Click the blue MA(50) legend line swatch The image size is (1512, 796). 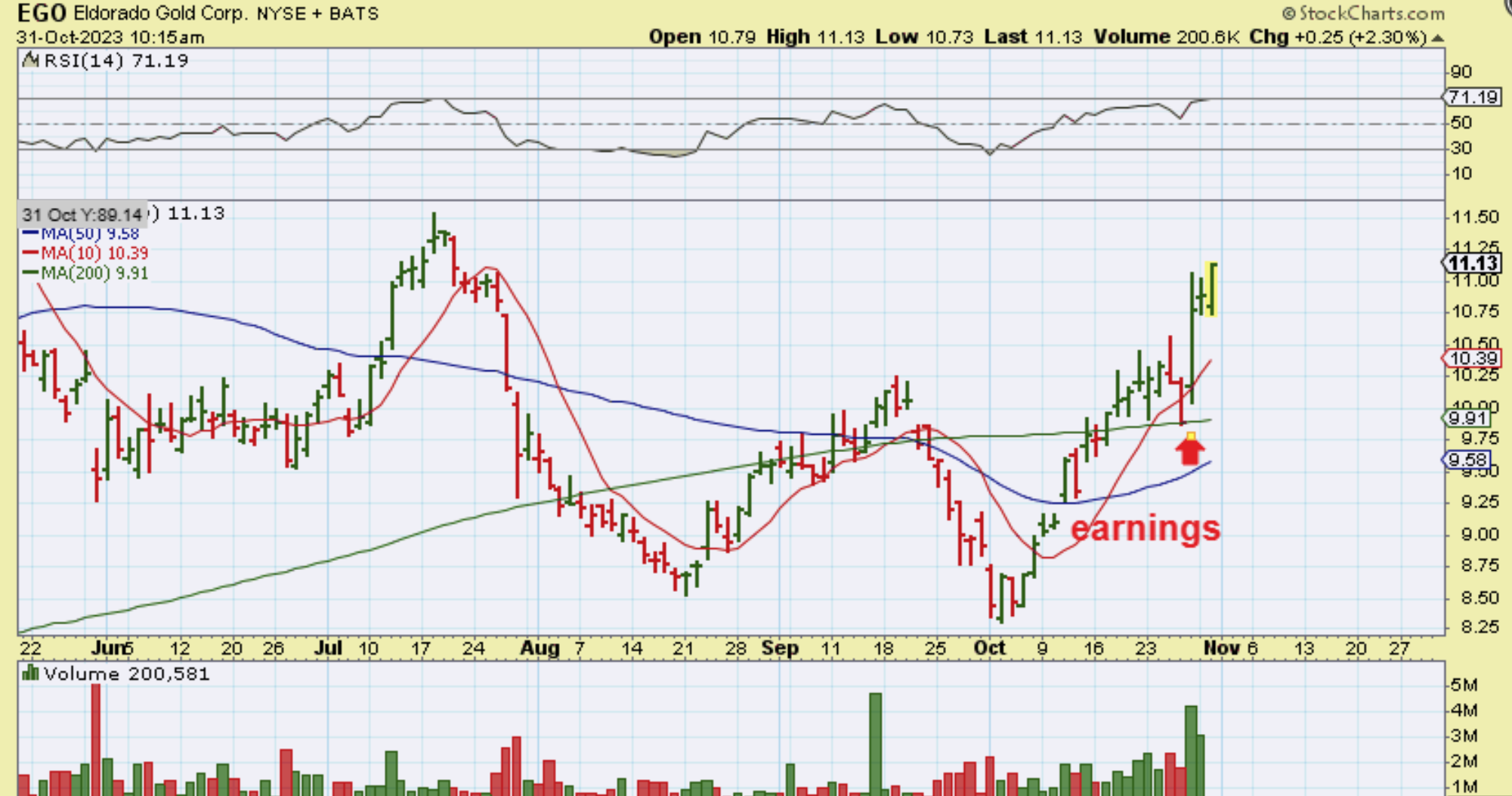pos(30,234)
